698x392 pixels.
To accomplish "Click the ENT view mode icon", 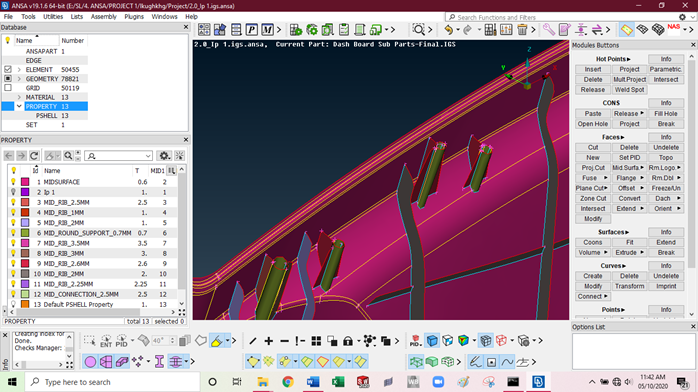I will tap(106, 341).
